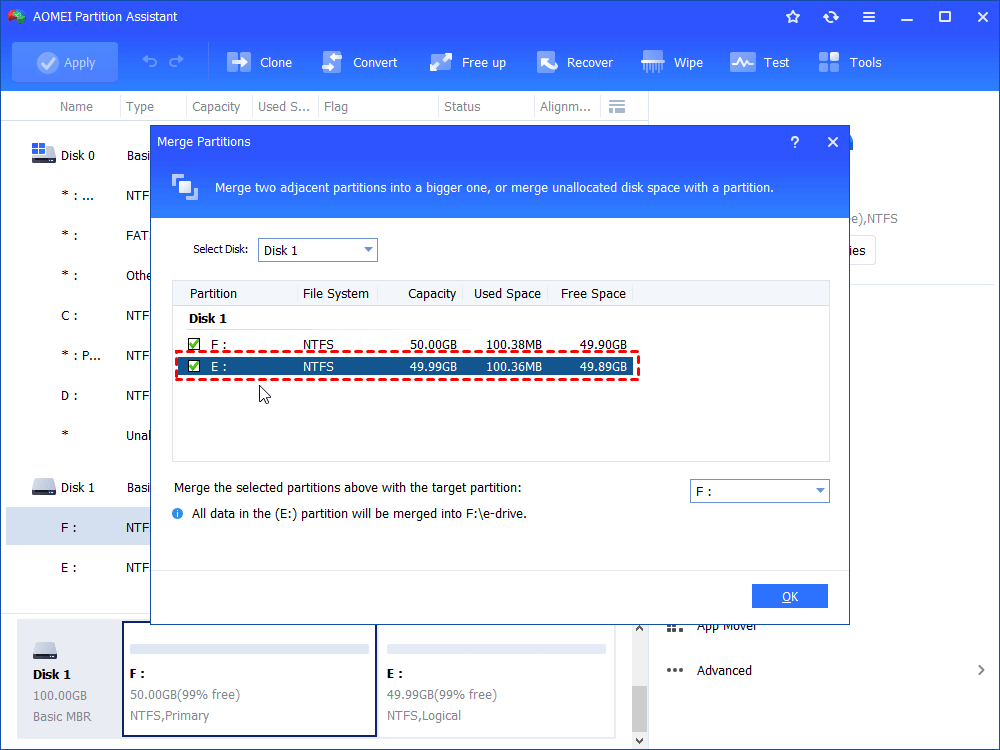Open the Clone tool
The width and height of the screenshot is (1000, 750).
coord(259,62)
